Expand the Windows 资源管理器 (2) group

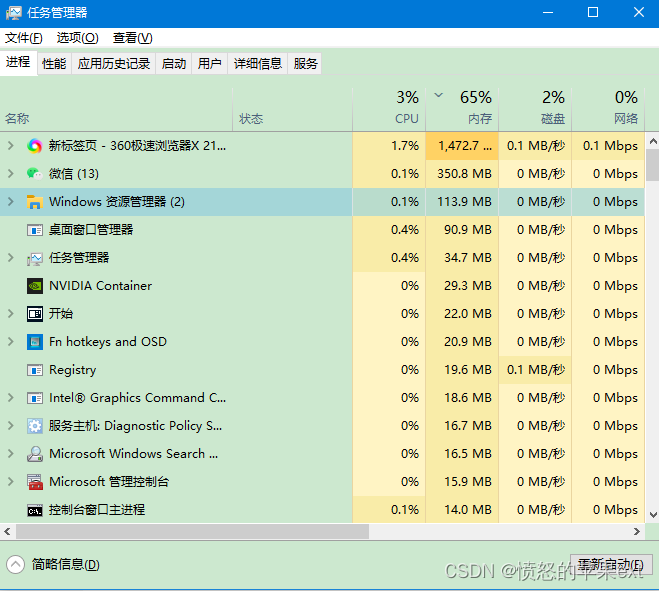(11, 202)
